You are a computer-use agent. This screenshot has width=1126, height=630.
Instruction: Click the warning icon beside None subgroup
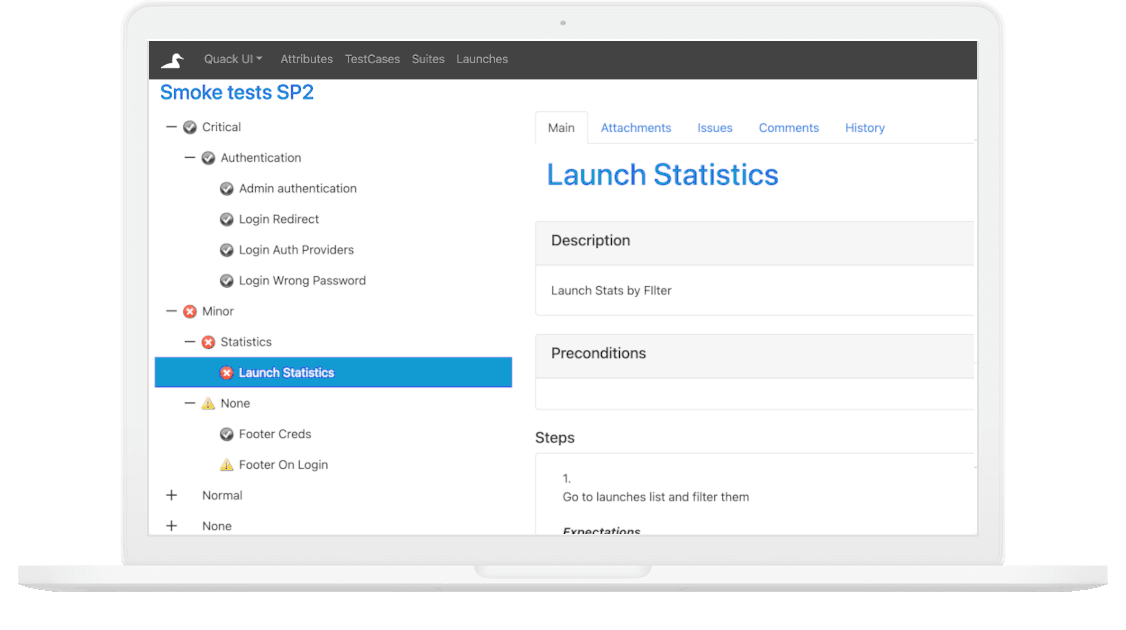click(208, 404)
